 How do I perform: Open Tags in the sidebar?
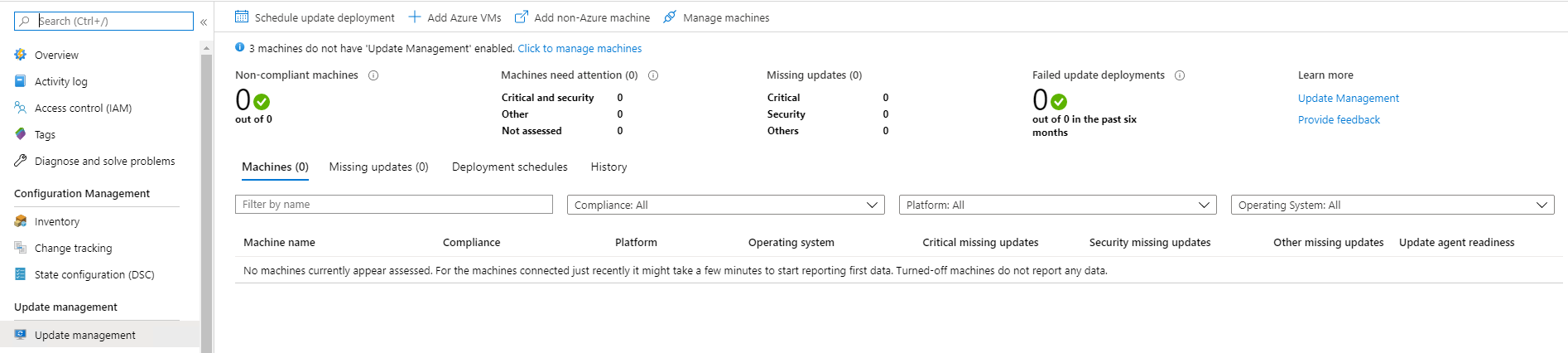click(x=45, y=134)
